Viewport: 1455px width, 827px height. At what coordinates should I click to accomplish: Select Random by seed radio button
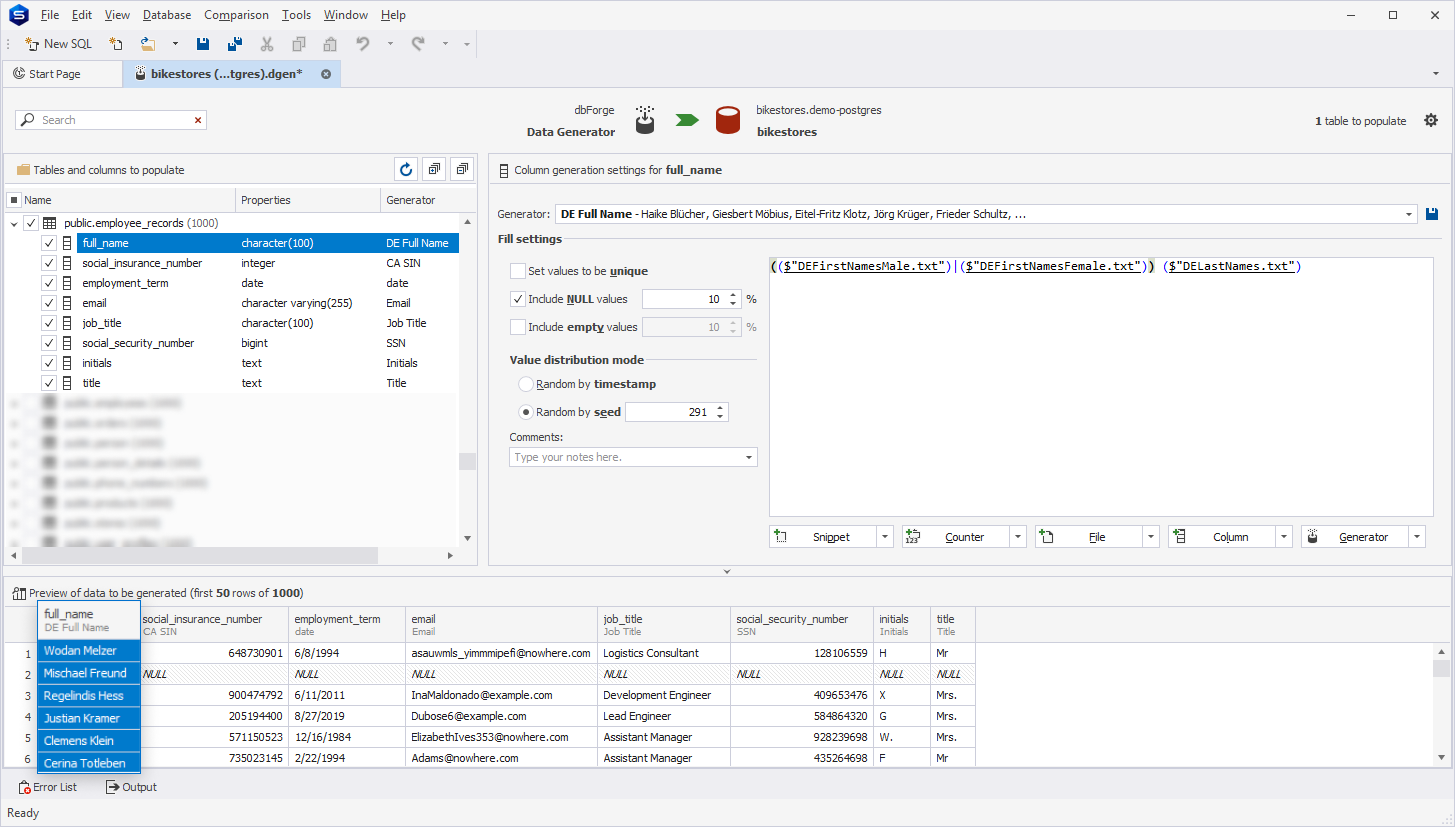[x=526, y=412]
